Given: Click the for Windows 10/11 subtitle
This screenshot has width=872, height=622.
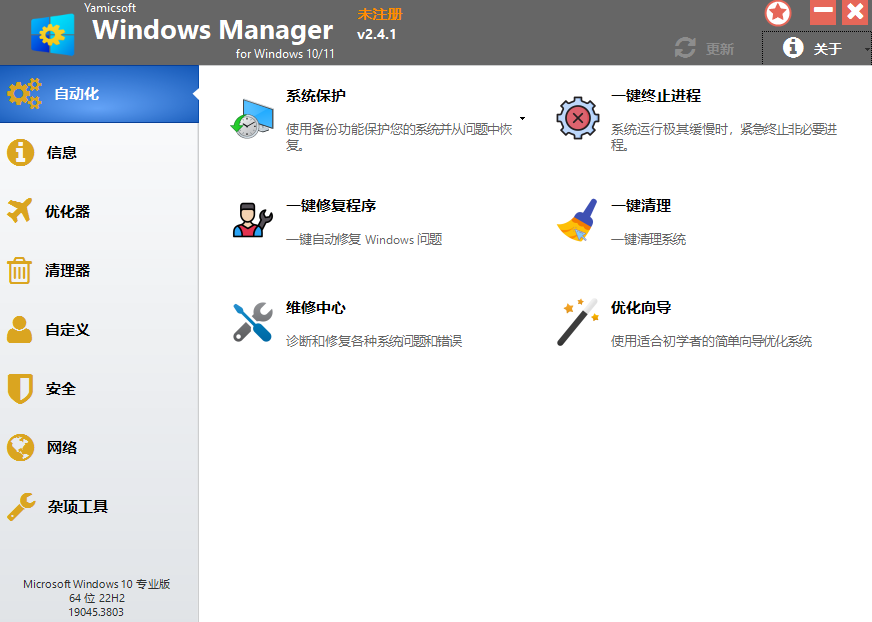Looking at the screenshot, I should tap(285, 54).
